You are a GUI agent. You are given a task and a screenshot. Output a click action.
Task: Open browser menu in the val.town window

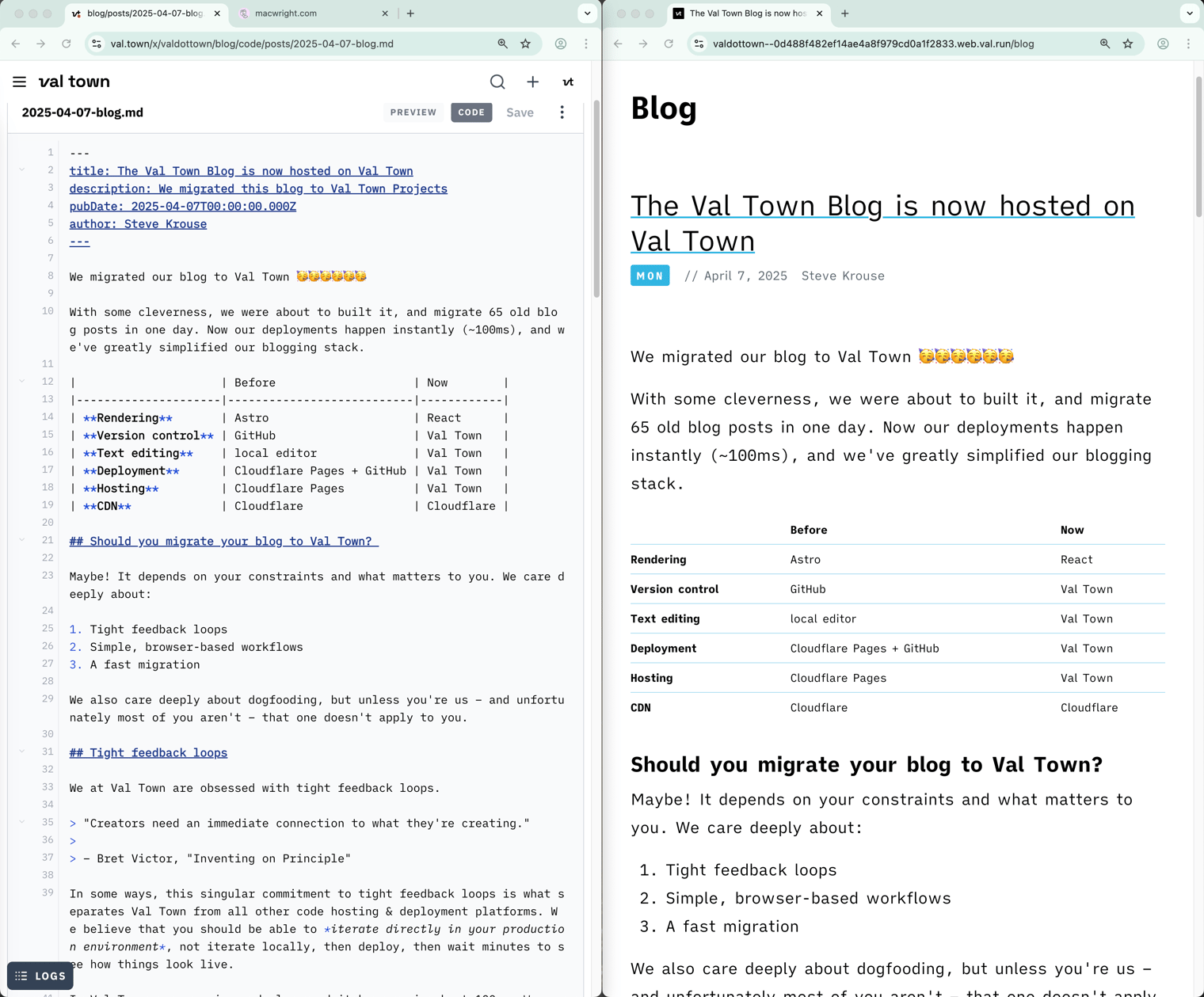586,44
